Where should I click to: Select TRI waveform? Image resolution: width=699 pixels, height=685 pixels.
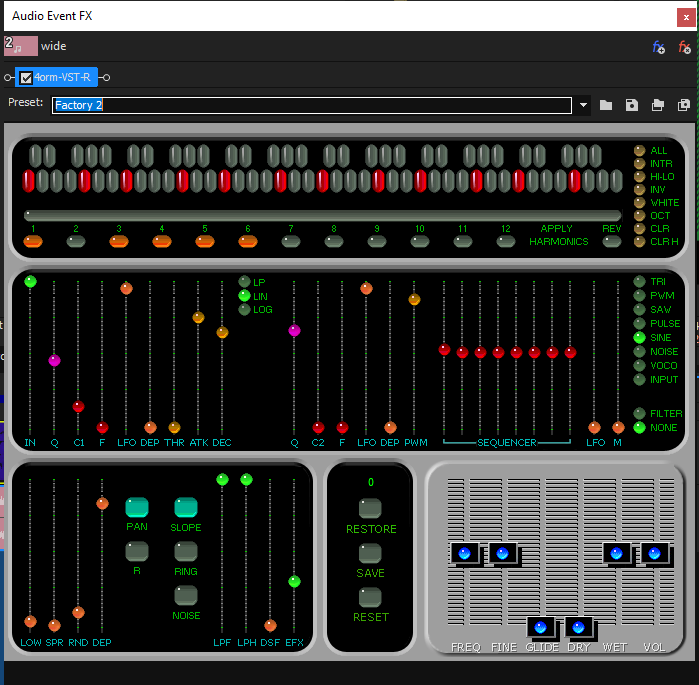(639, 281)
